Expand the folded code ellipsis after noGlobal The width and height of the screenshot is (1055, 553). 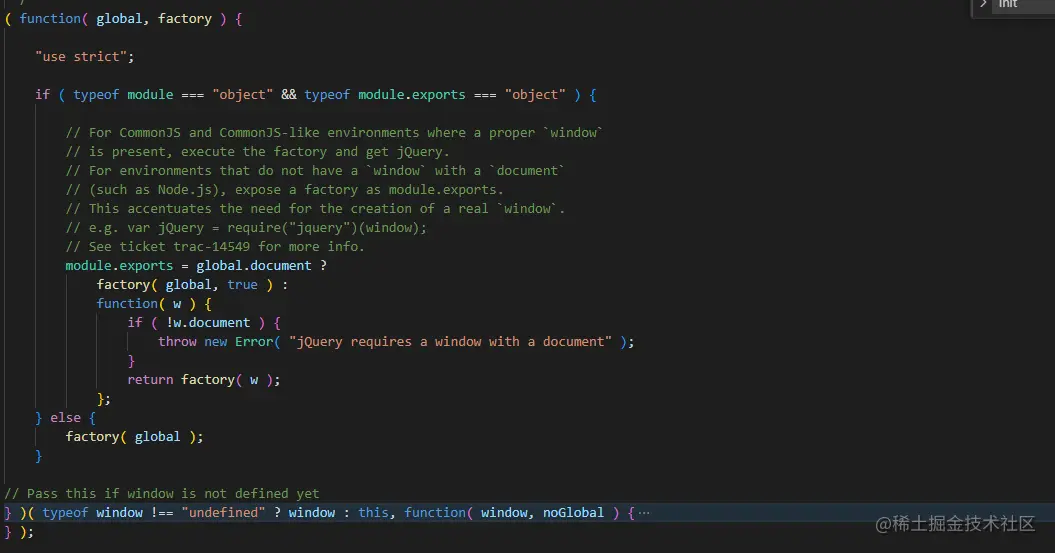(x=644, y=513)
